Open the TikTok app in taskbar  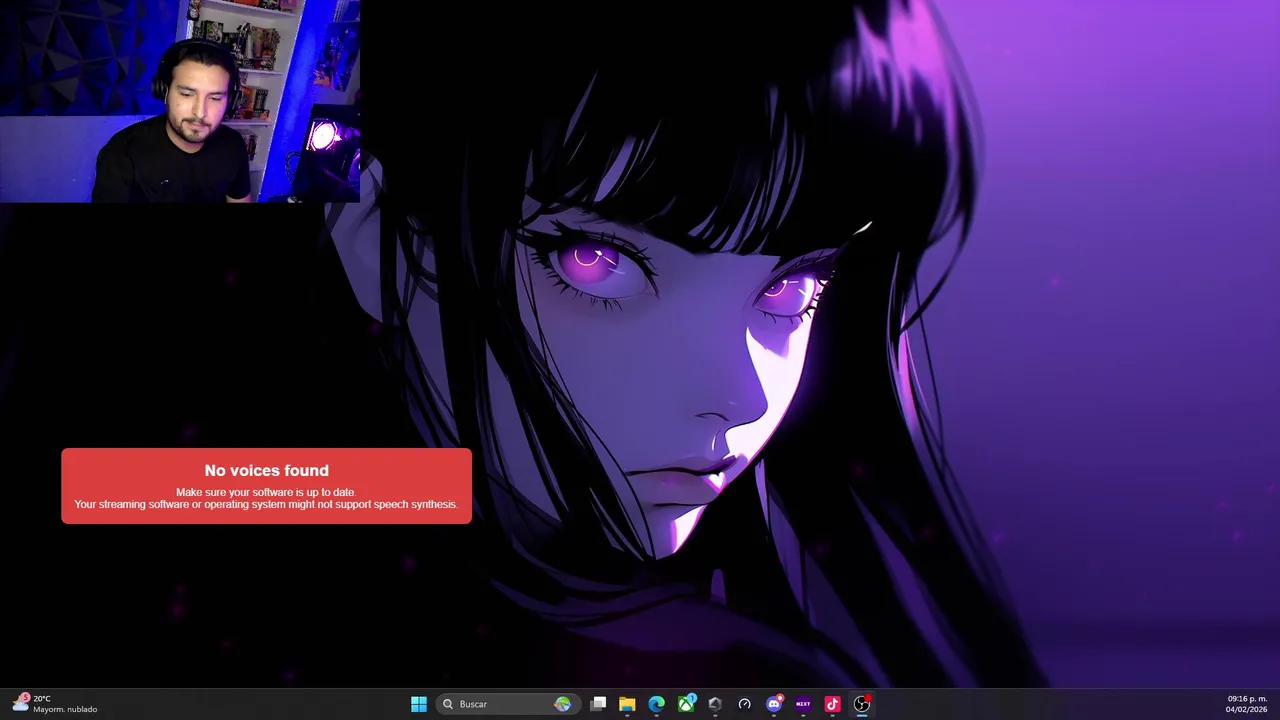(x=832, y=704)
